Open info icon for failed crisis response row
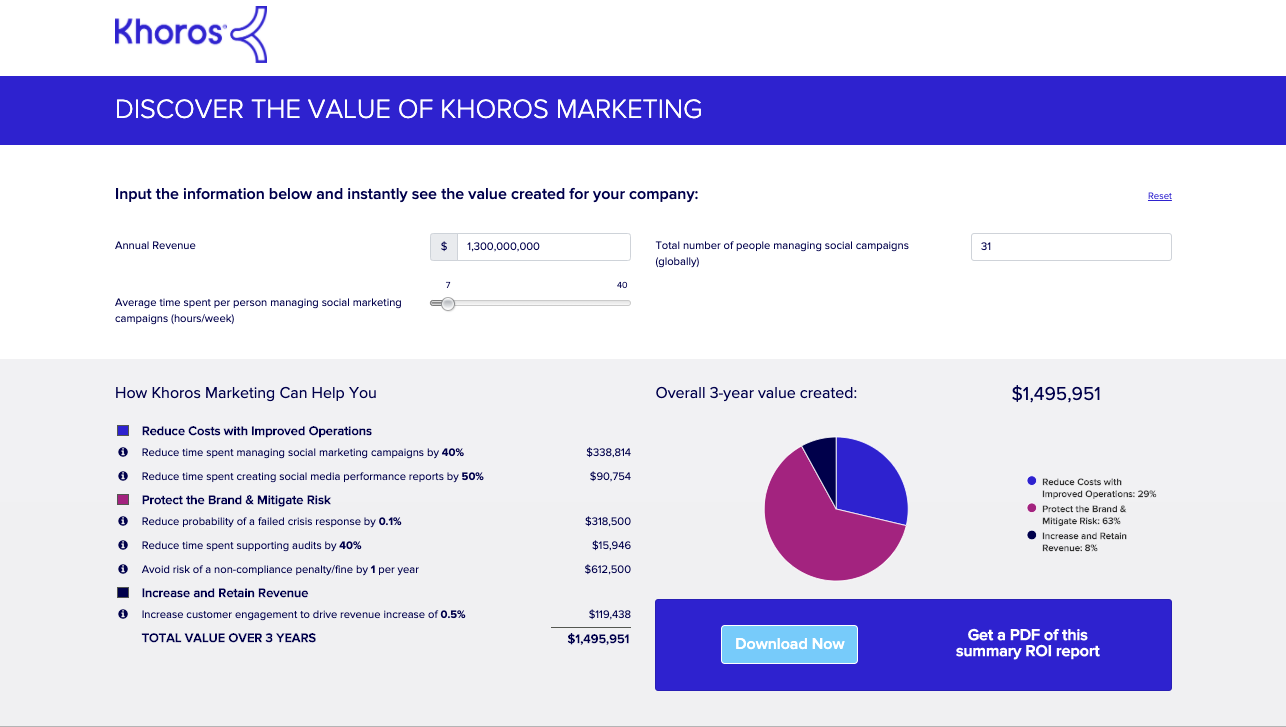 [x=123, y=521]
